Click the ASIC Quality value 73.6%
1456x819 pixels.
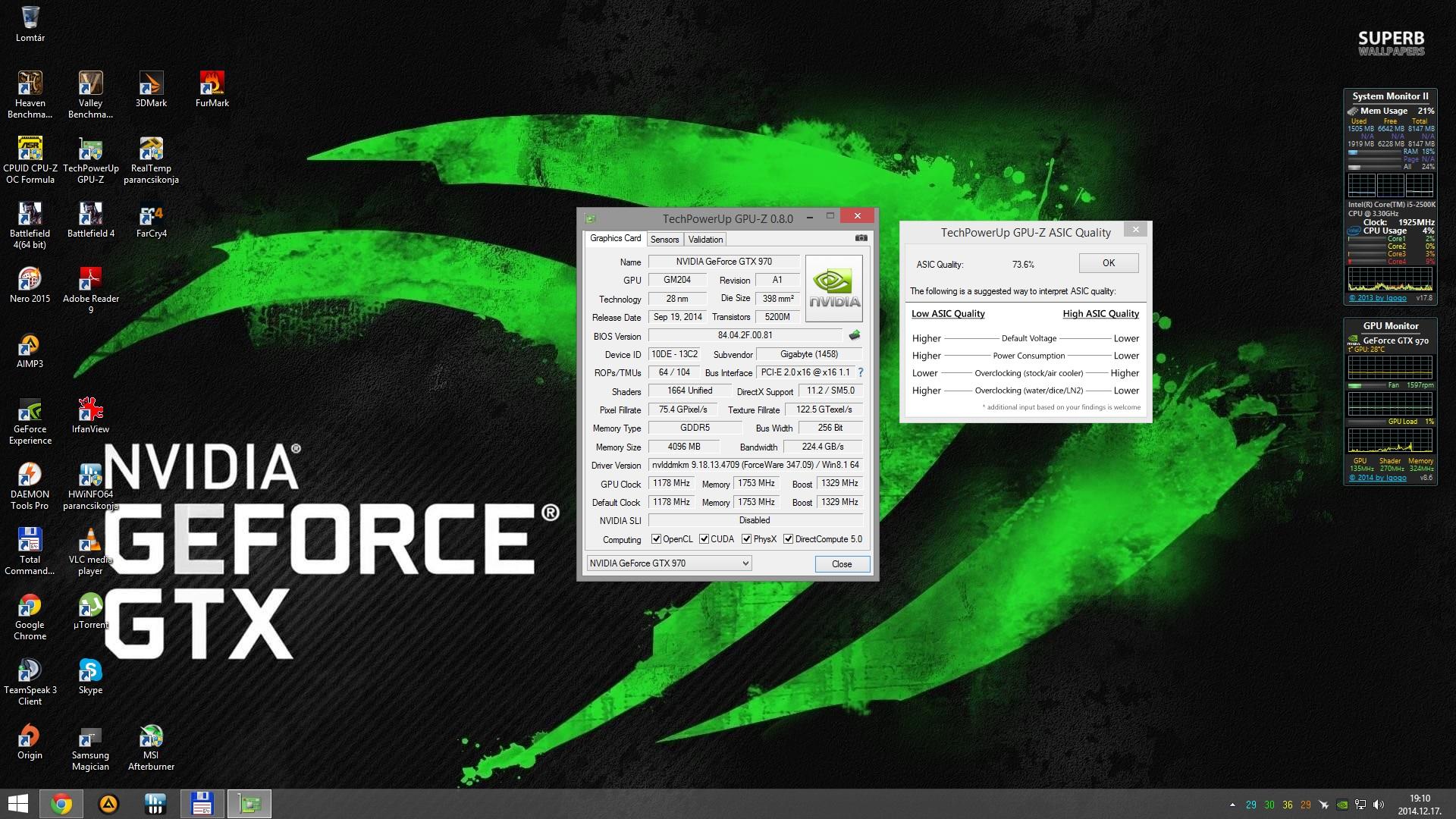[1023, 265]
